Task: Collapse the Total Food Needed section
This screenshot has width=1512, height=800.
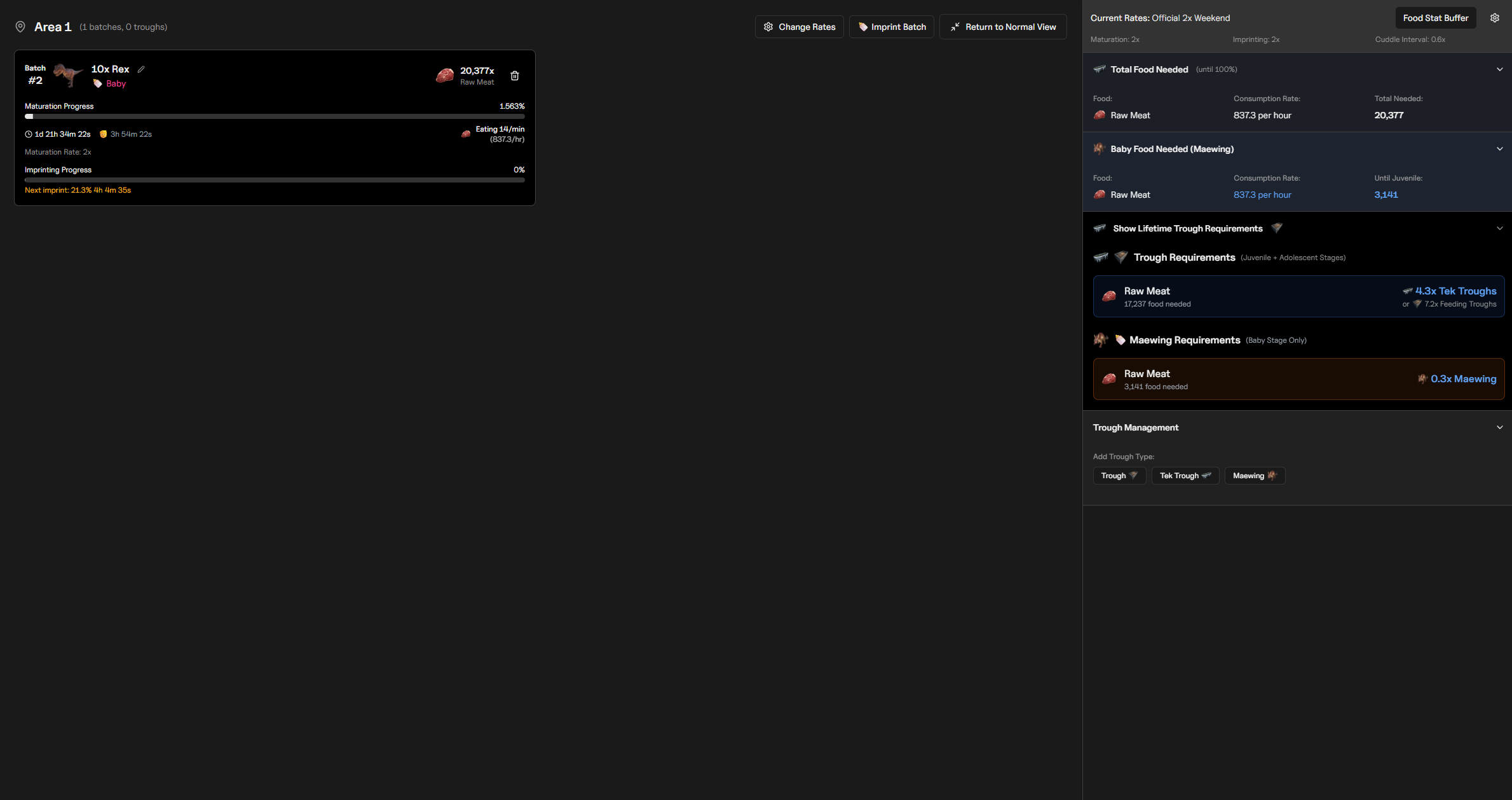Action: [1500, 69]
